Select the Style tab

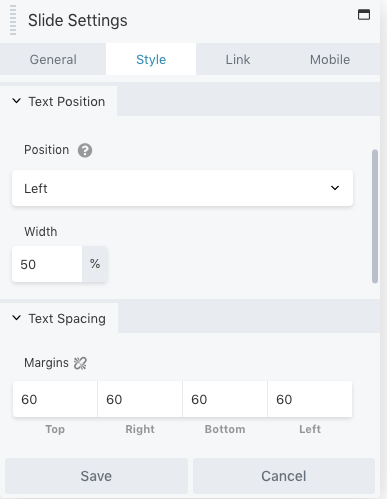point(151,59)
